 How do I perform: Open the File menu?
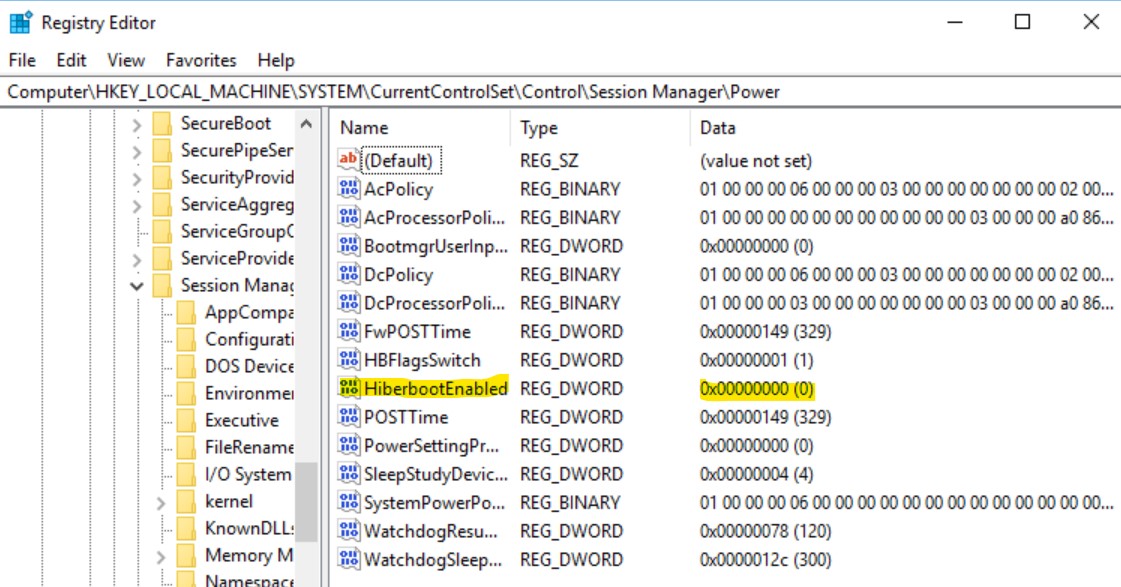coord(22,60)
